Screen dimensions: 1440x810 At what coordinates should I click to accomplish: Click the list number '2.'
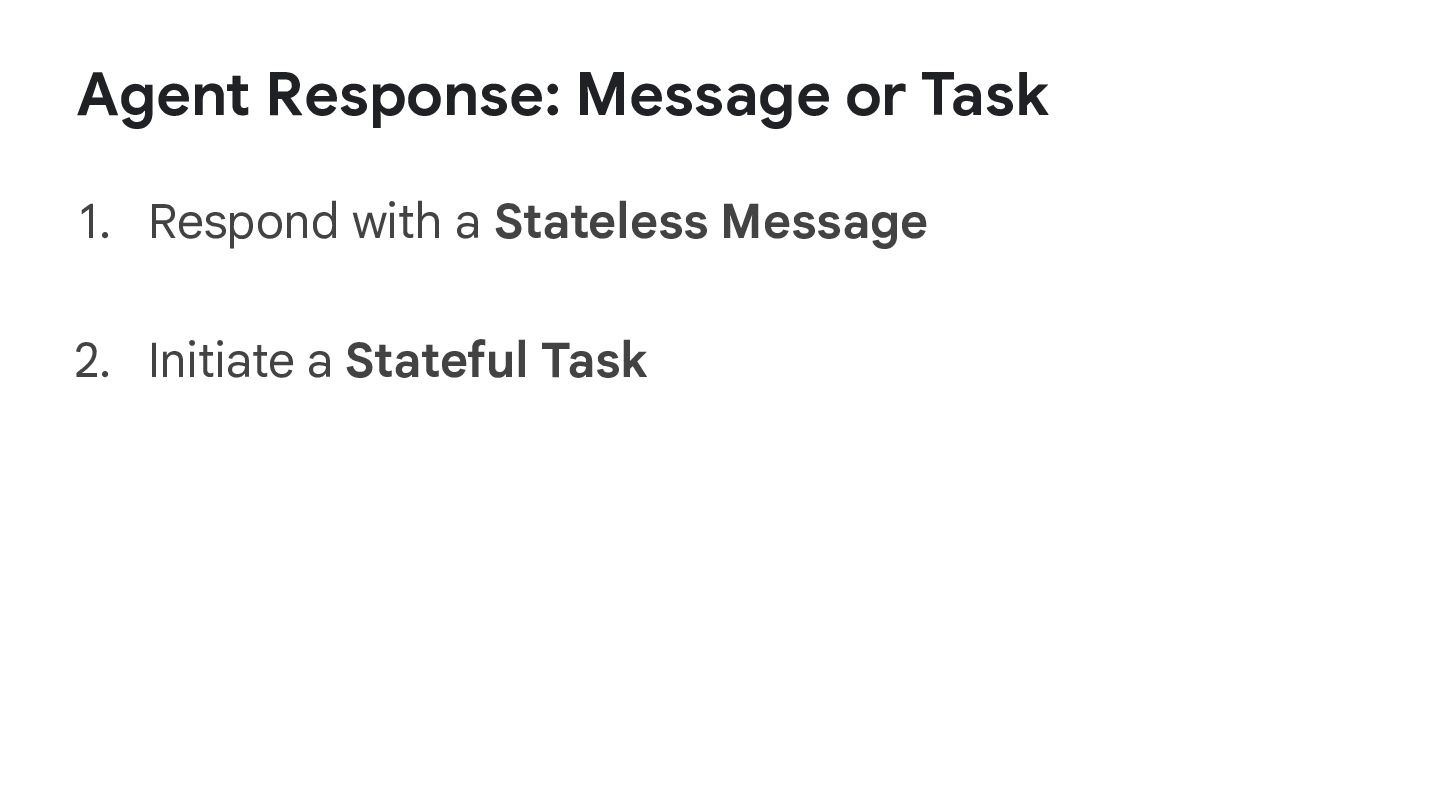click(x=92, y=361)
